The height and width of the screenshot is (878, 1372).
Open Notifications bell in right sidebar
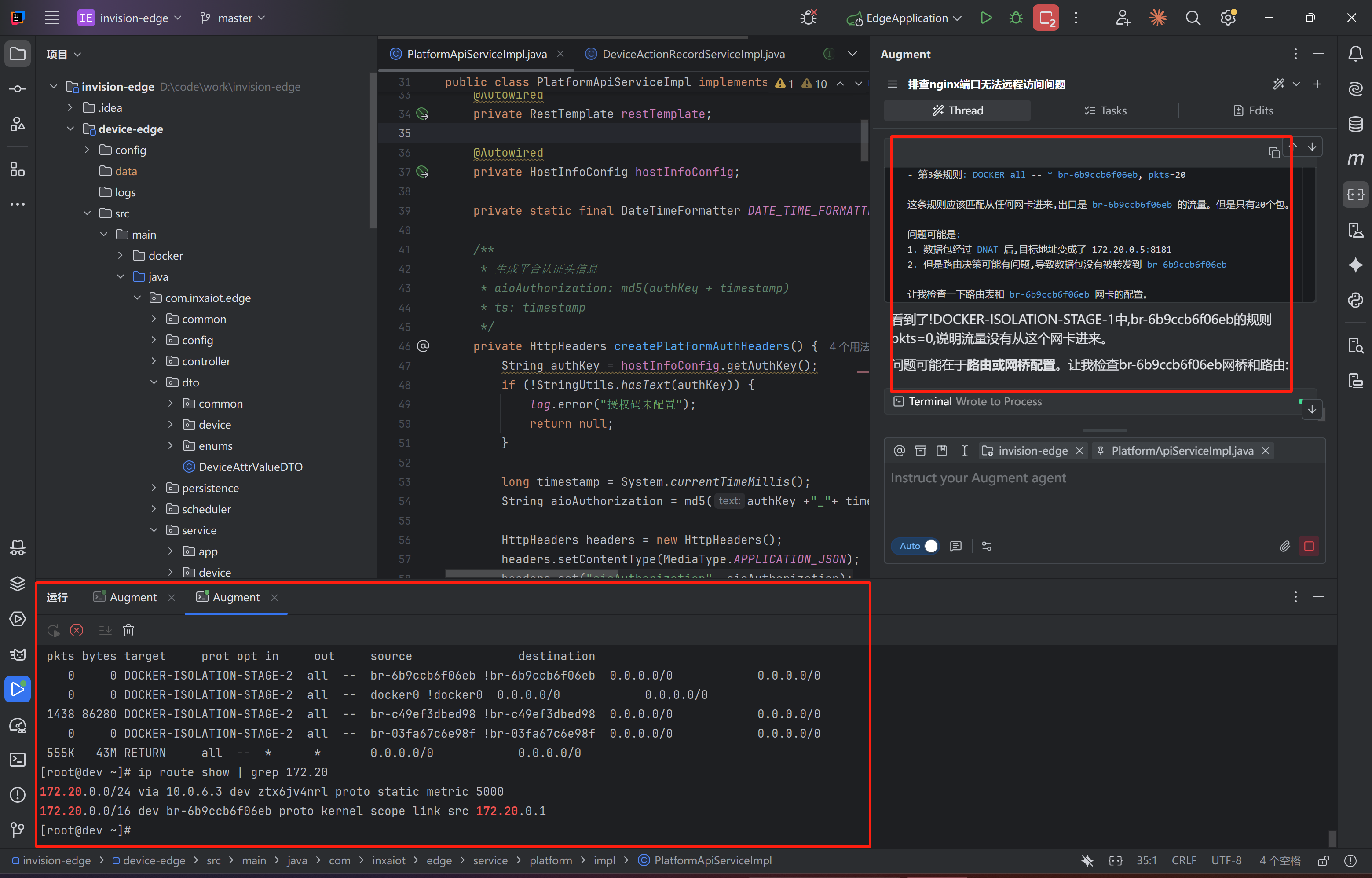[x=1355, y=54]
